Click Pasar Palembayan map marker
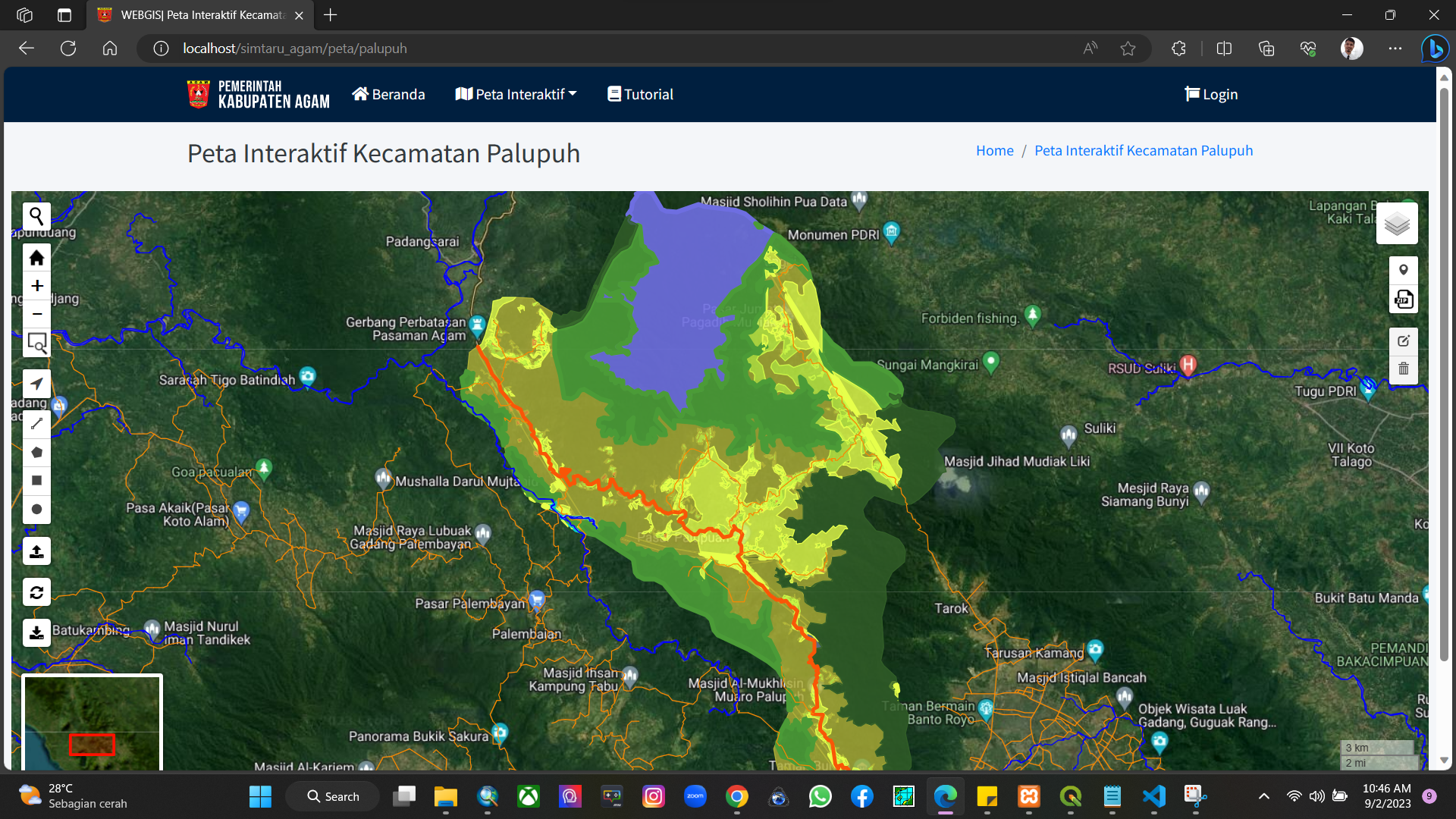This screenshot has width=1456, height=819. tap(537, 600)
